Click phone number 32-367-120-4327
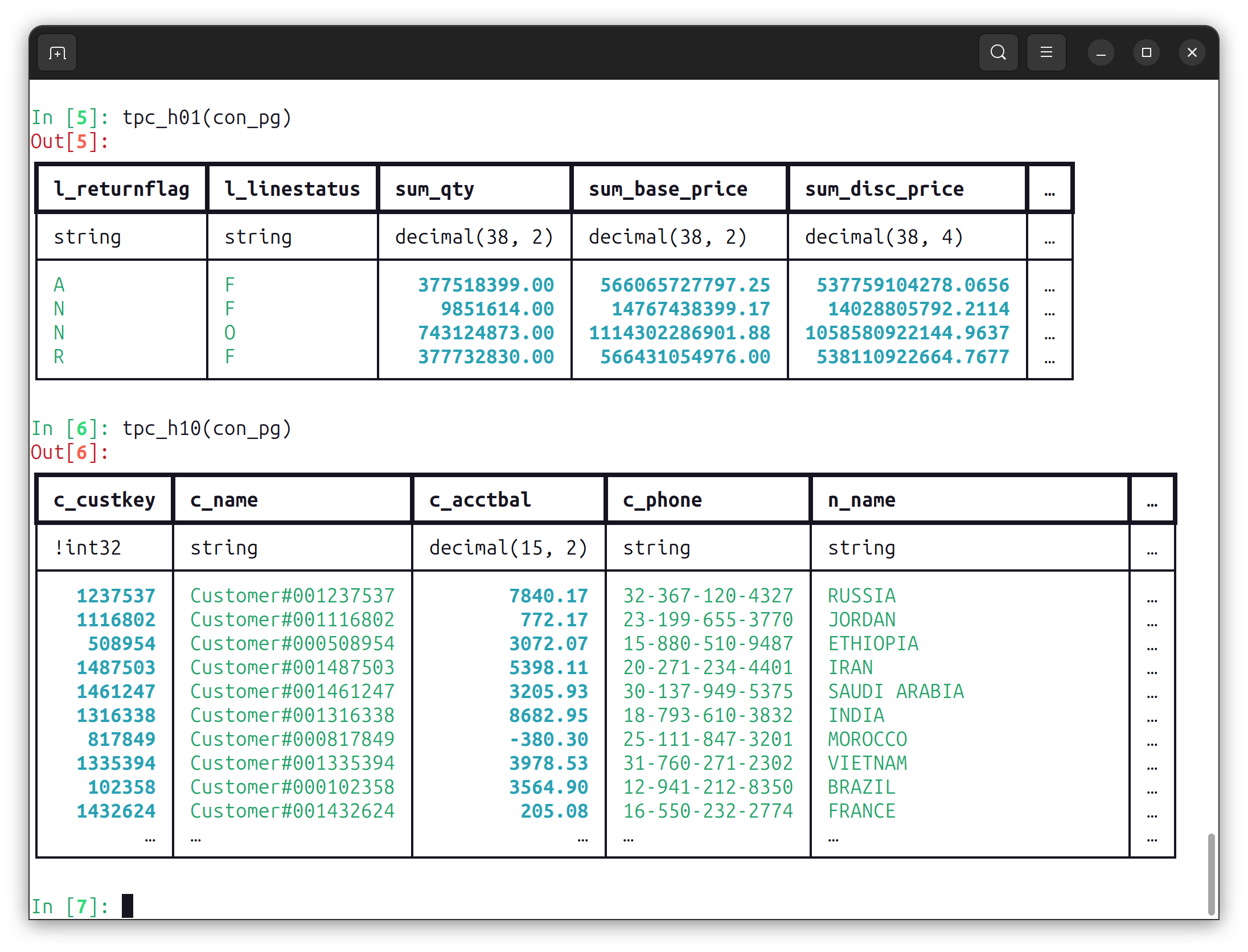Screen dimensions: 1248x952 coord(708,596)
